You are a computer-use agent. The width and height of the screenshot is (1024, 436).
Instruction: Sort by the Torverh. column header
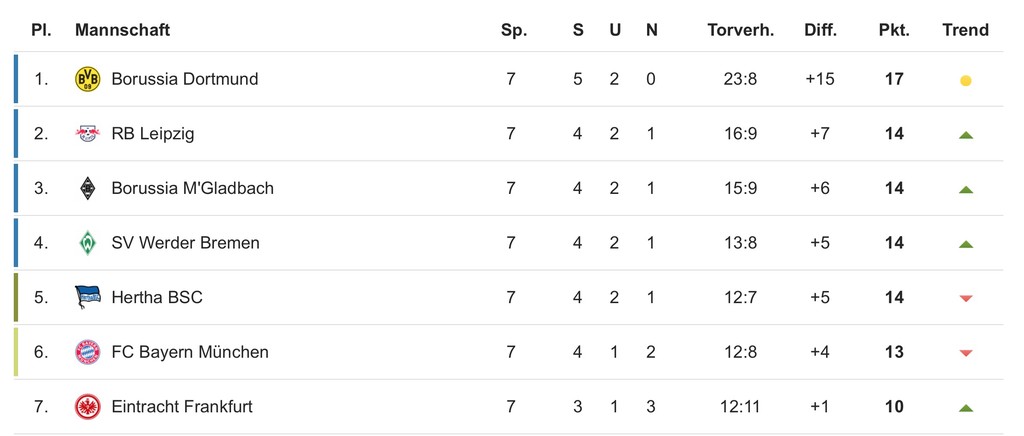click(741, 30)
